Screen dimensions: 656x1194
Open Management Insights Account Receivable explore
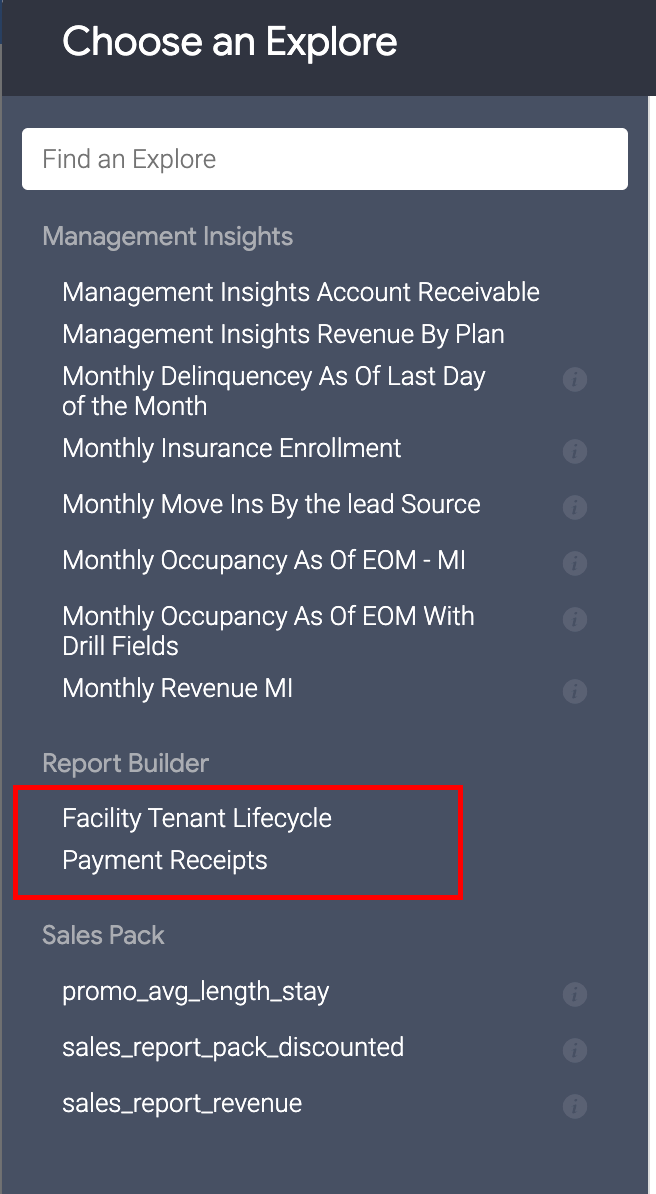pos(300,292)
